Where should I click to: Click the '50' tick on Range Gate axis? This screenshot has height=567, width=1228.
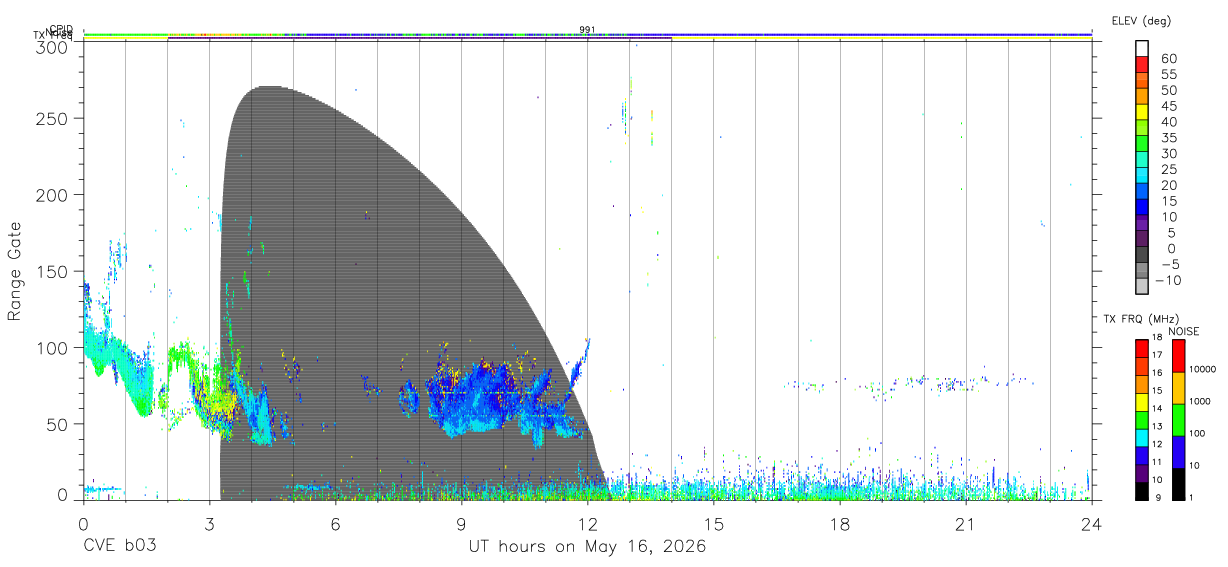coord(57,424)
